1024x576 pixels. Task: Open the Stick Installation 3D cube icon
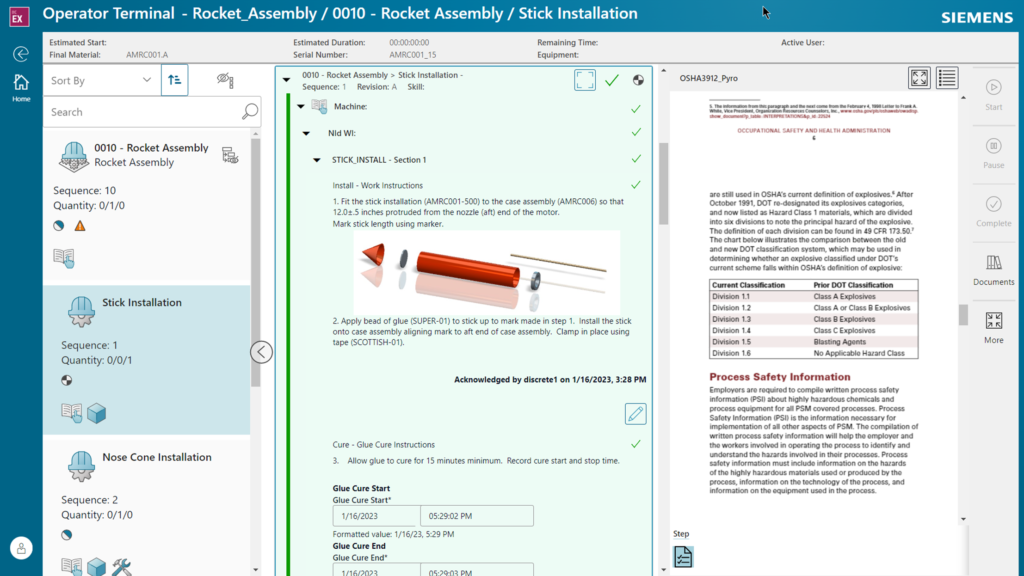(x=97, y=413)
